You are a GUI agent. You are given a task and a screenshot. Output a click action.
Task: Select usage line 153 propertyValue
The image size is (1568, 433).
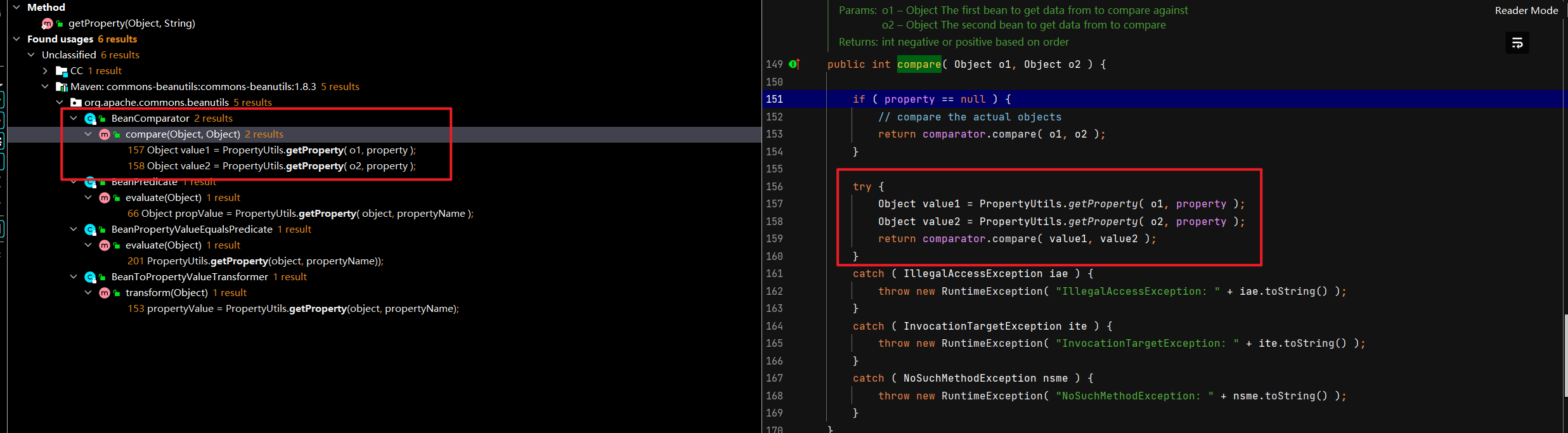[293, 308]
